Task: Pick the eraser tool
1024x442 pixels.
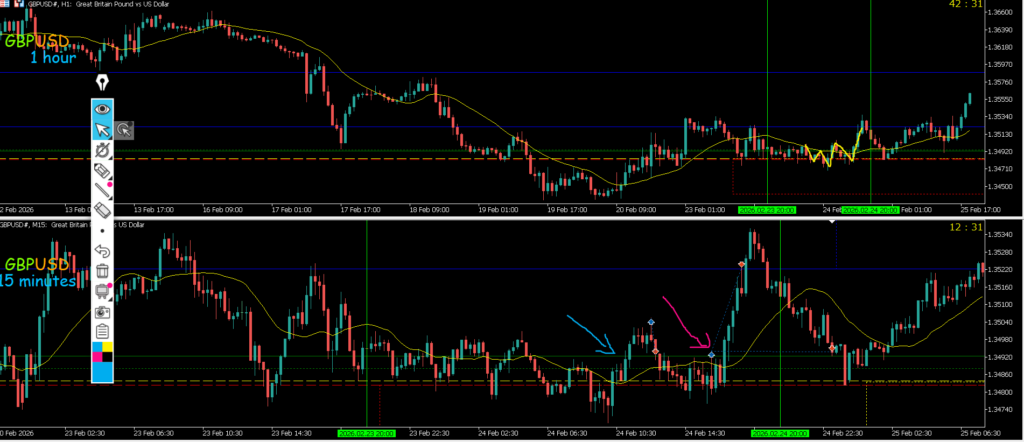Action: pos(101,211)
